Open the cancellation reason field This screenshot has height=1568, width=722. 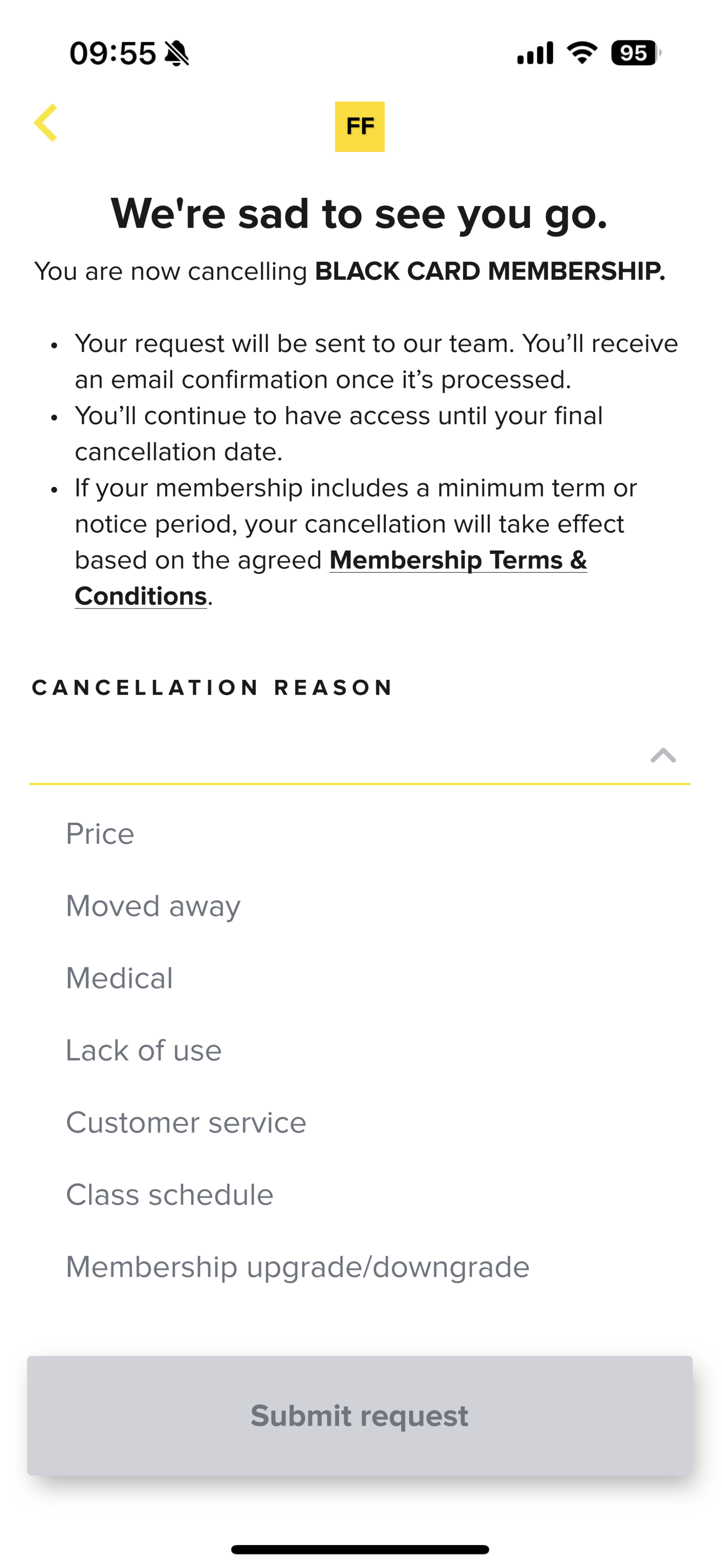(x=360, y=755)
